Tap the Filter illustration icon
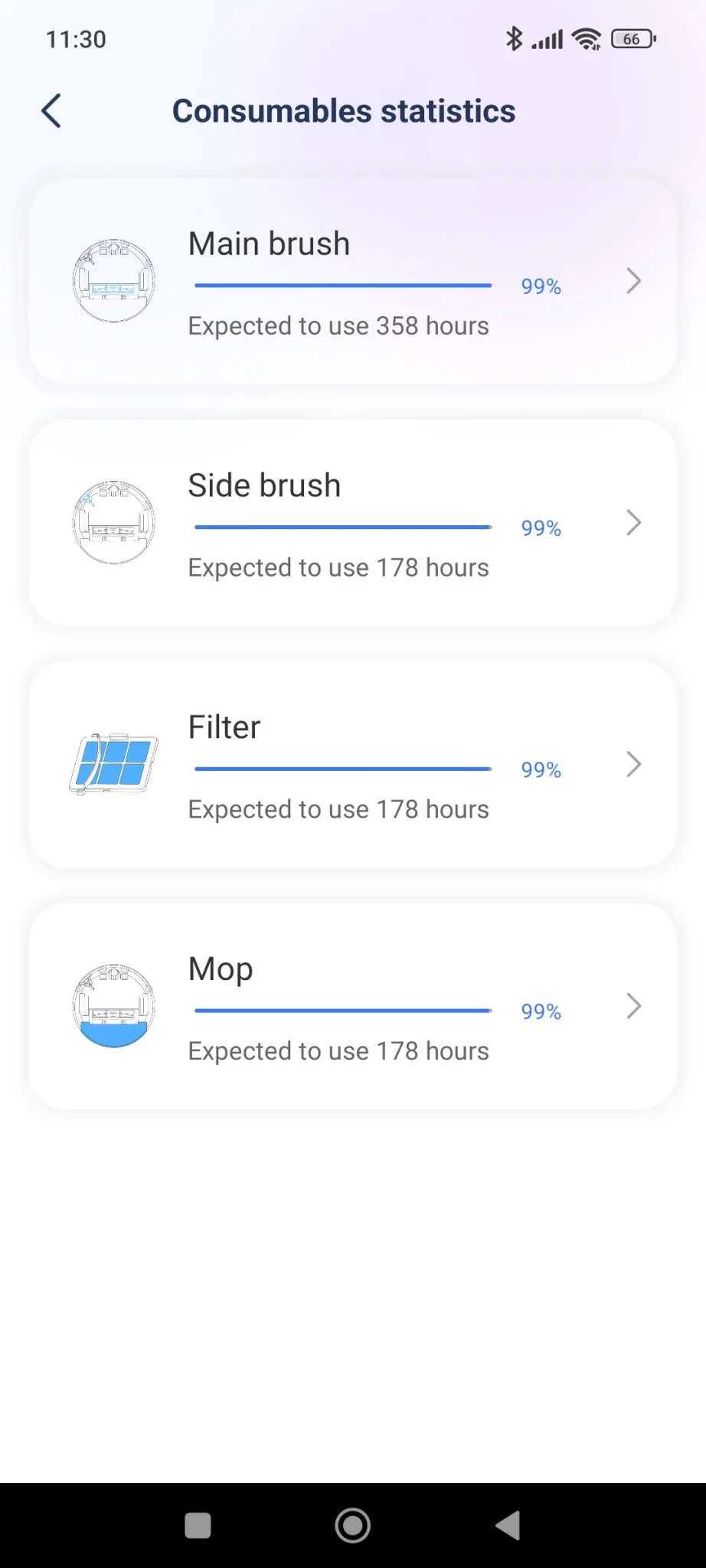The image size is (706, 1568). pyautogui.click(x=113, y=764)
